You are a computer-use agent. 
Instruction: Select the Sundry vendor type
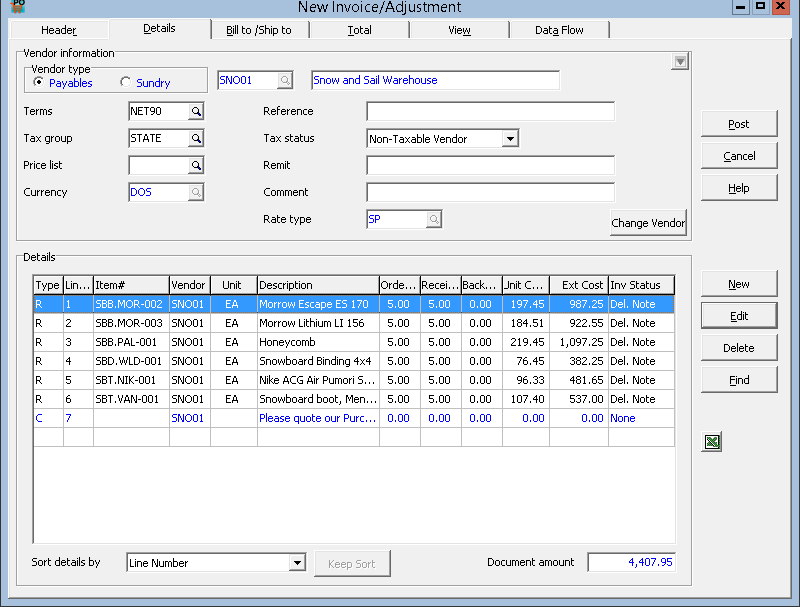[x=126, y=83]
